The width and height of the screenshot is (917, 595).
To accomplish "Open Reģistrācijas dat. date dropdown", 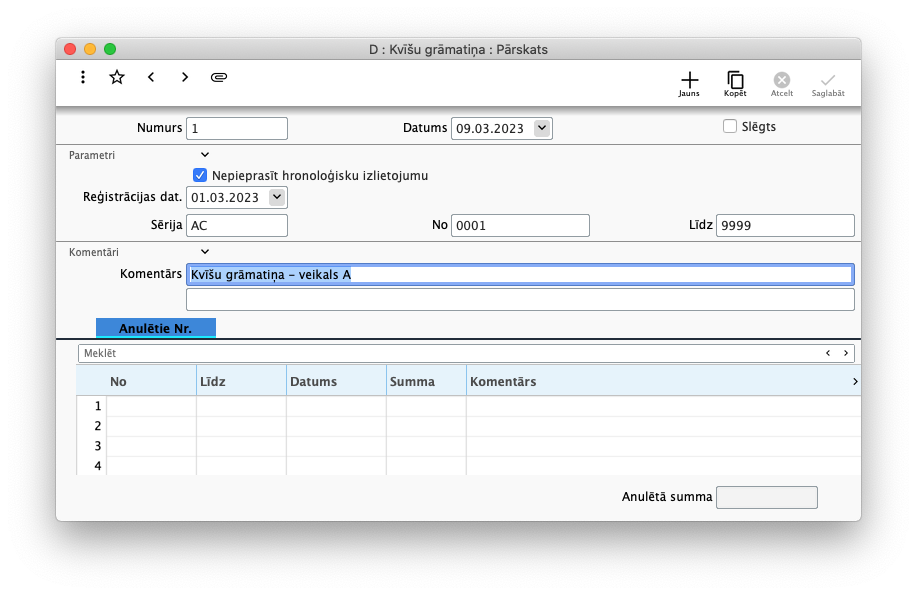I will (x=277, y=197).
